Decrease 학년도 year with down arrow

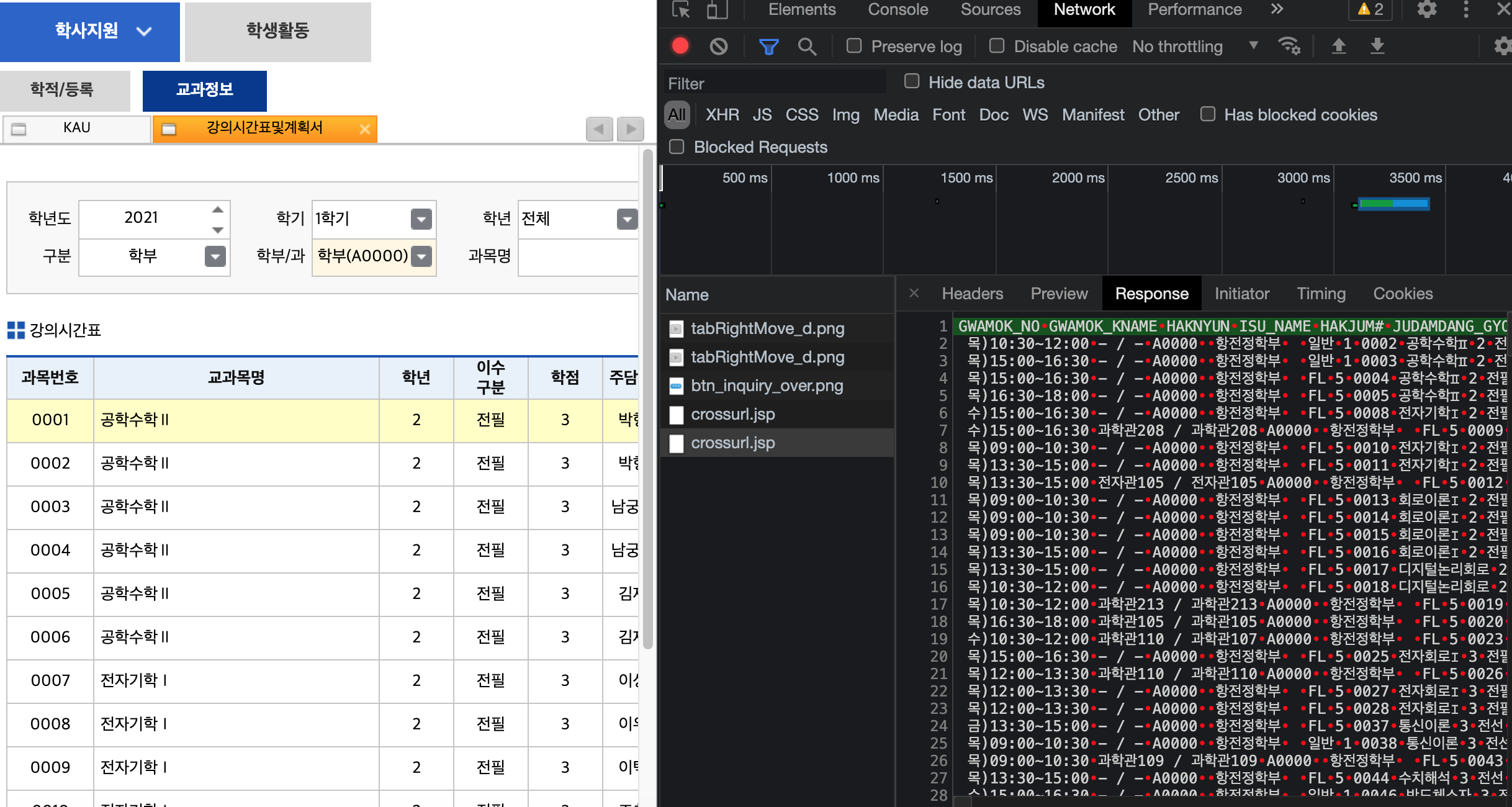[x=217, y=230]
